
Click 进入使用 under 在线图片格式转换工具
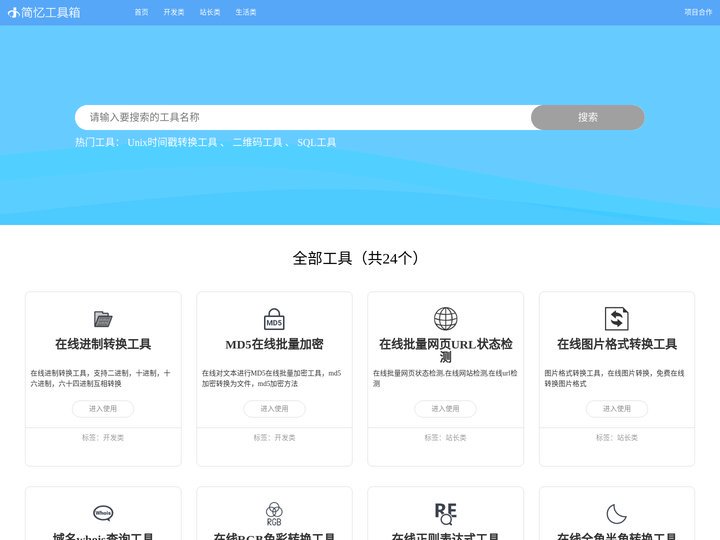[x=617, y=409]
